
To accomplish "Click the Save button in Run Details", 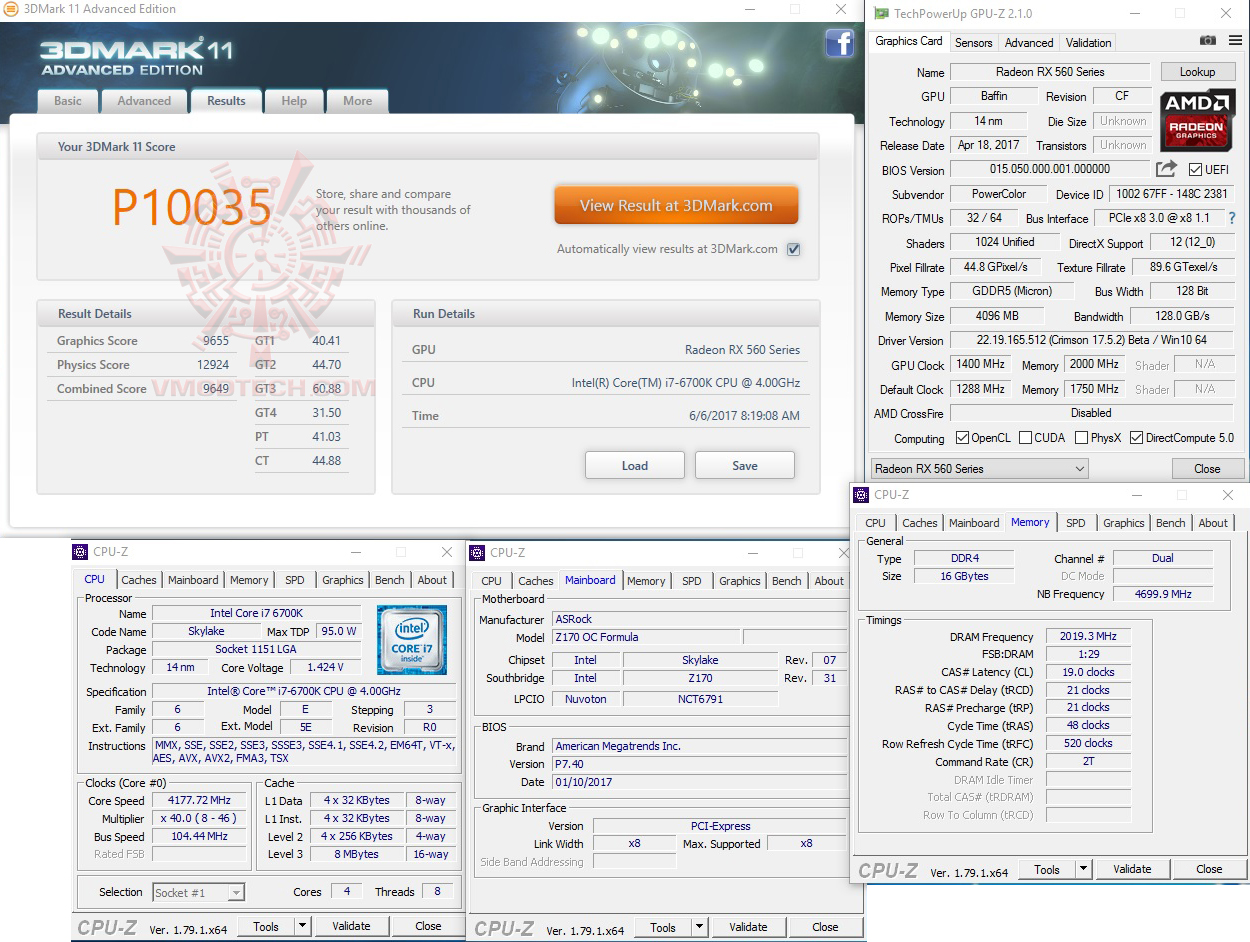I will (x=745, y=466).
